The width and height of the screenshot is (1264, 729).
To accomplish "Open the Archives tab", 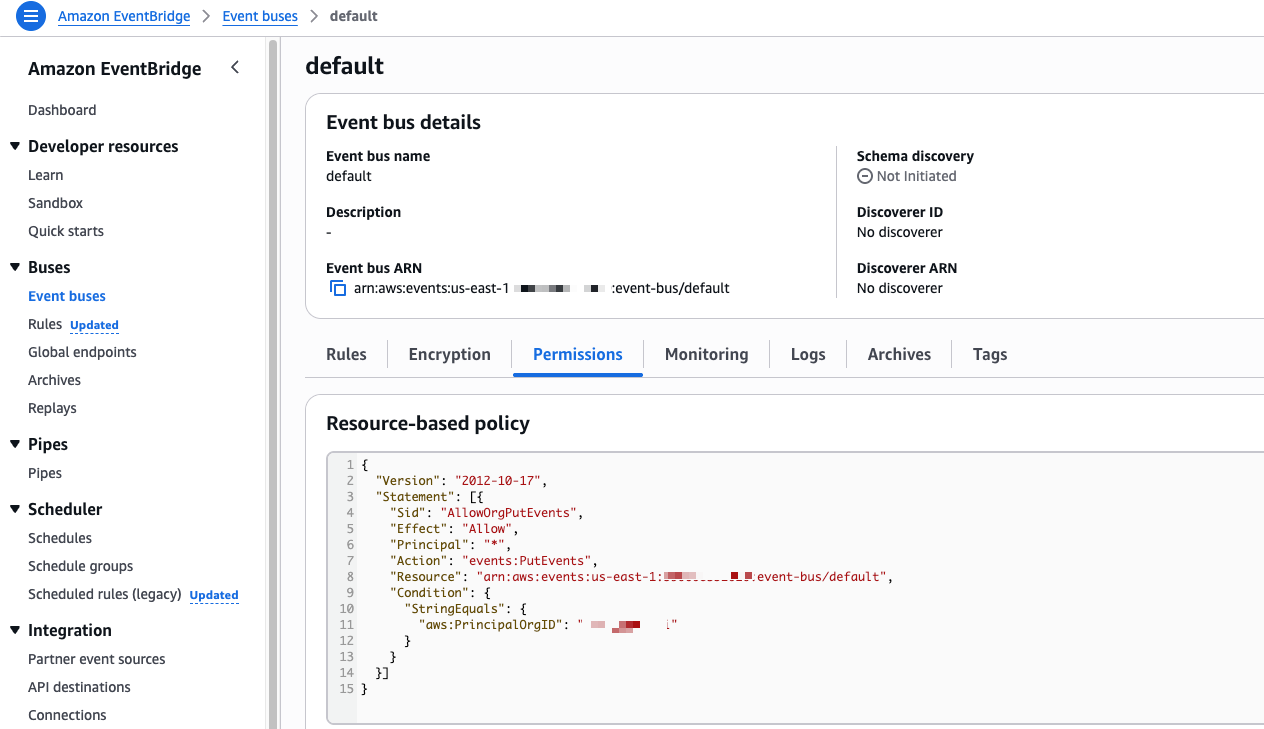I will [x=899, y=354].
